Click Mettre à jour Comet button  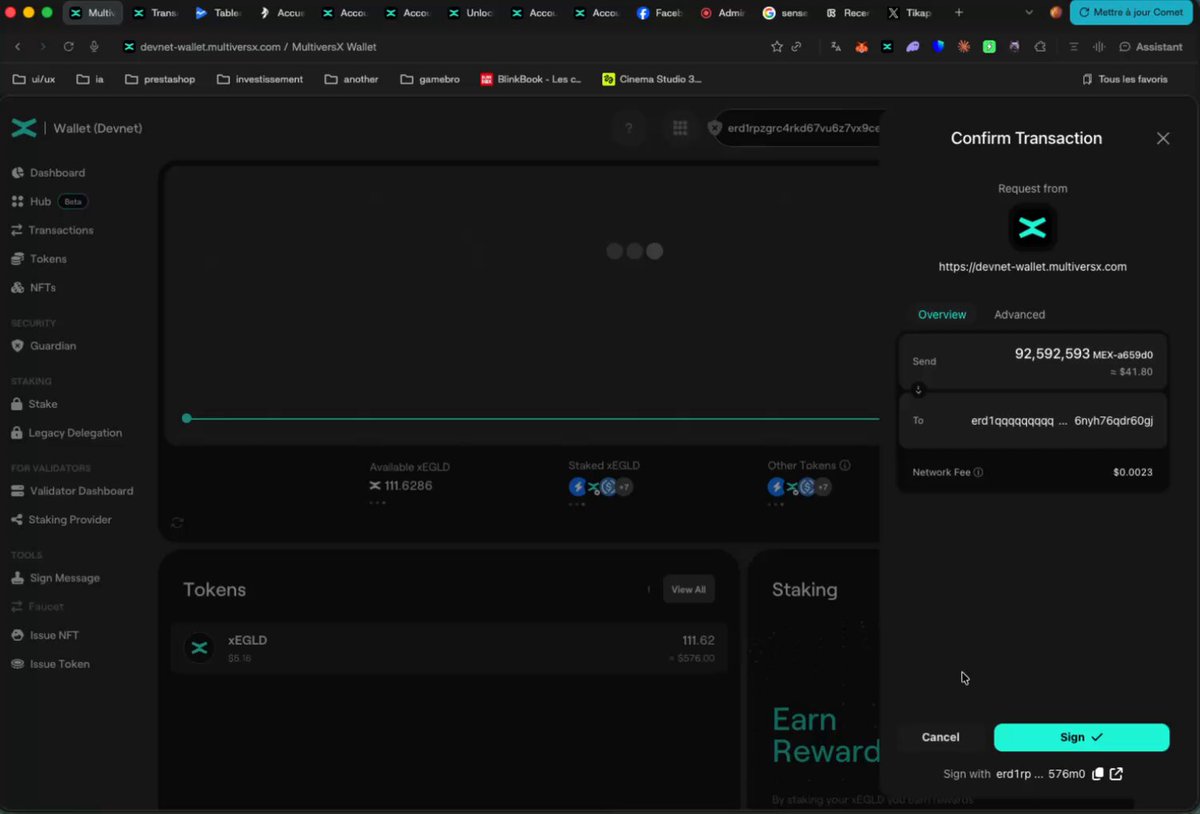point(1131,13)
